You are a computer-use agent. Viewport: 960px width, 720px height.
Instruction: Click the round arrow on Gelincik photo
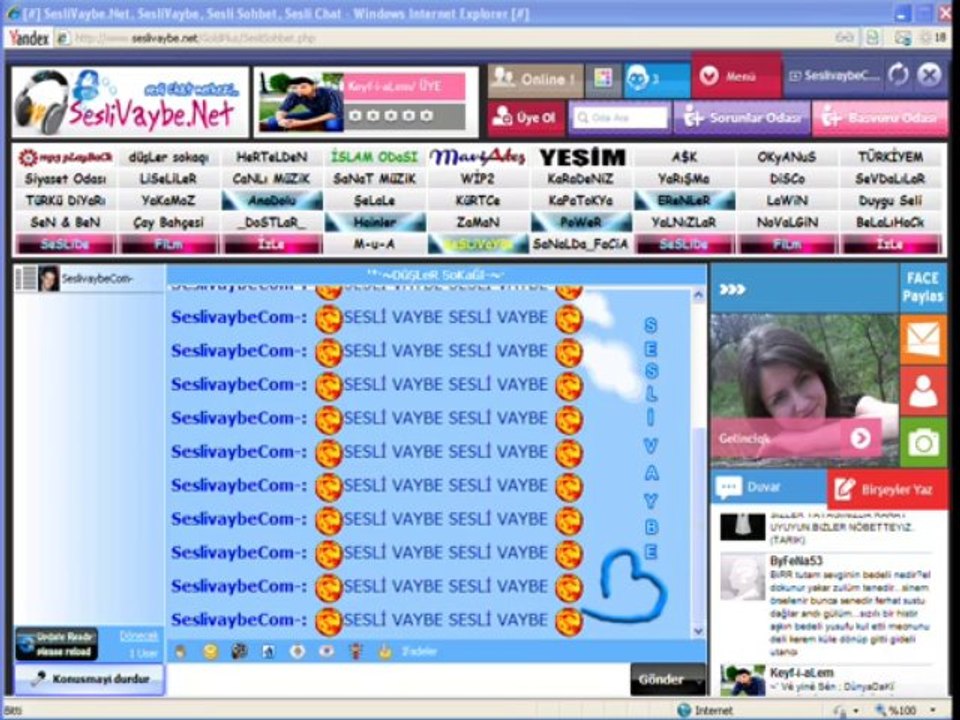coord(860,438)
